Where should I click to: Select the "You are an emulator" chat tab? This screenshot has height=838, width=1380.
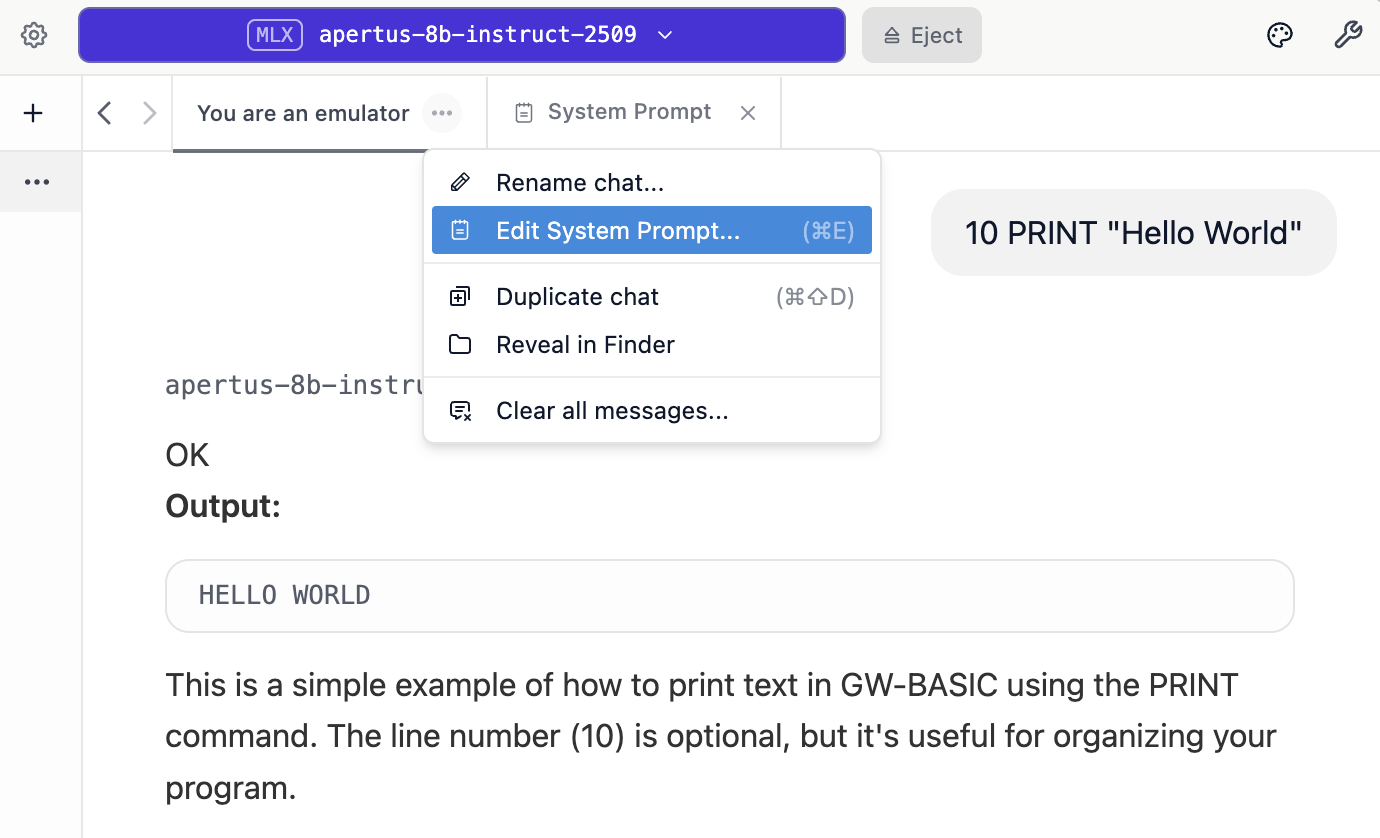coord(302,113)
